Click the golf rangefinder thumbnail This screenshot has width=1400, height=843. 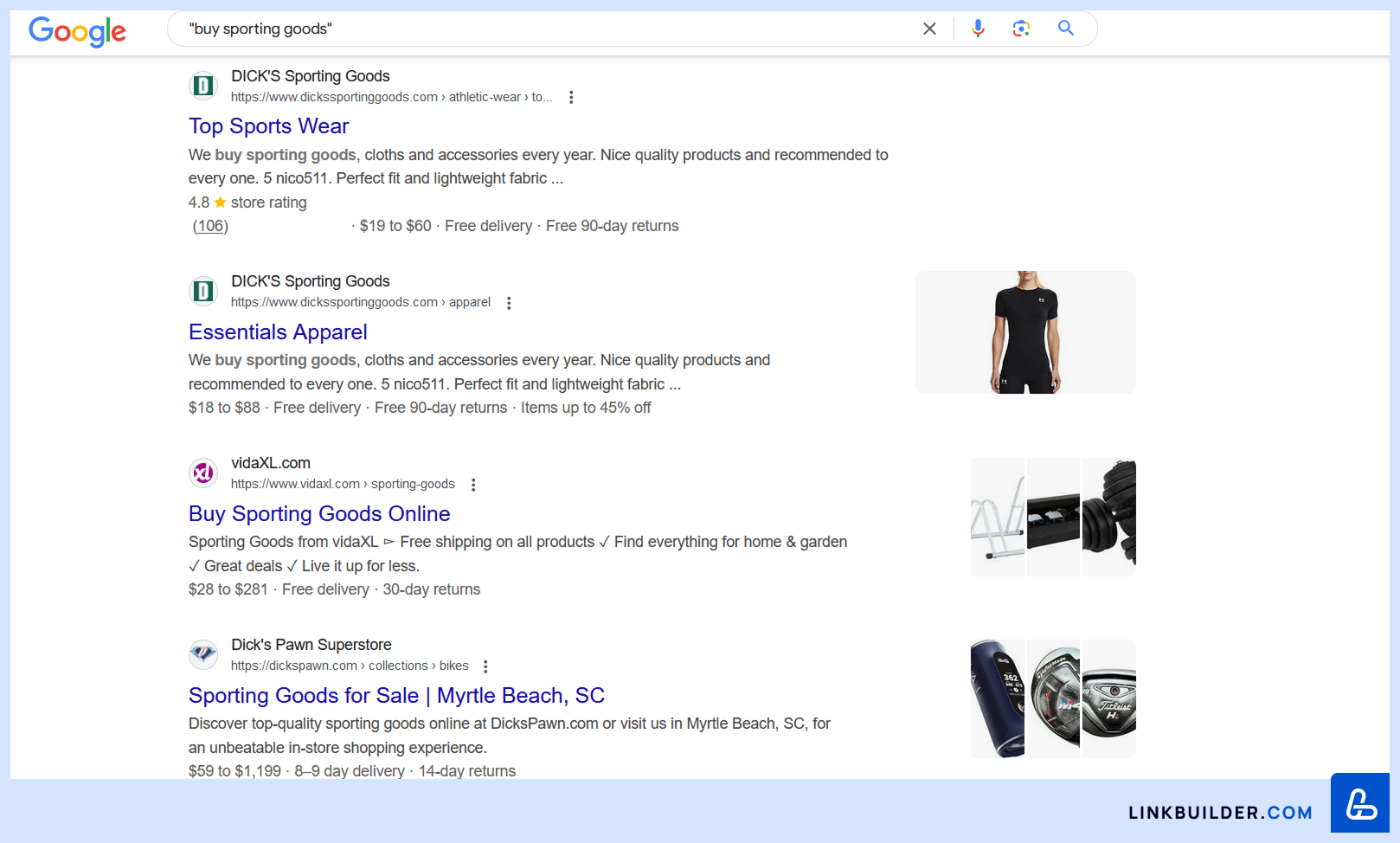(x=998, y=699)
